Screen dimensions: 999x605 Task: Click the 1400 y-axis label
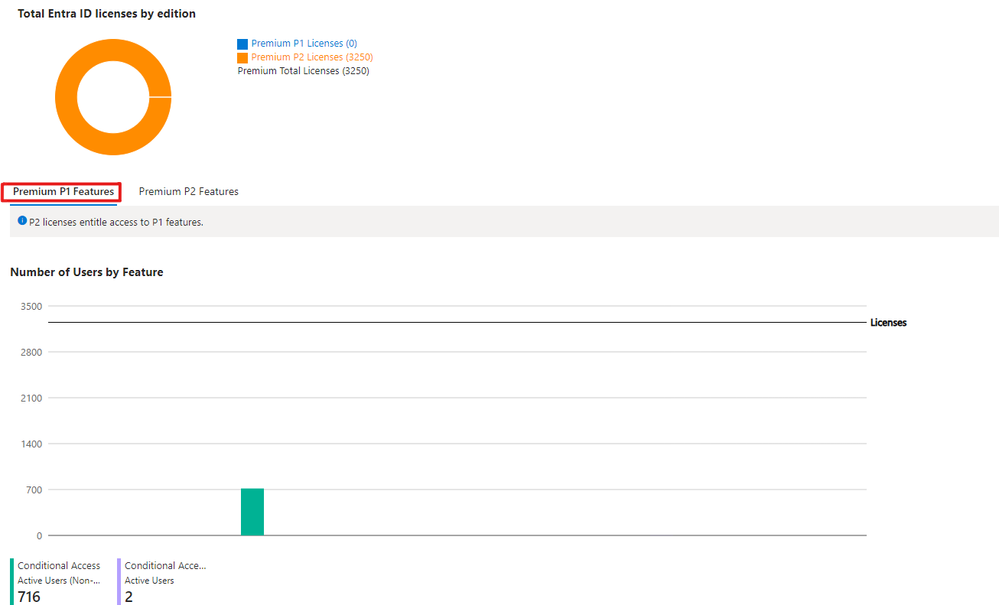pyautogui.click(x=31, y=444)
